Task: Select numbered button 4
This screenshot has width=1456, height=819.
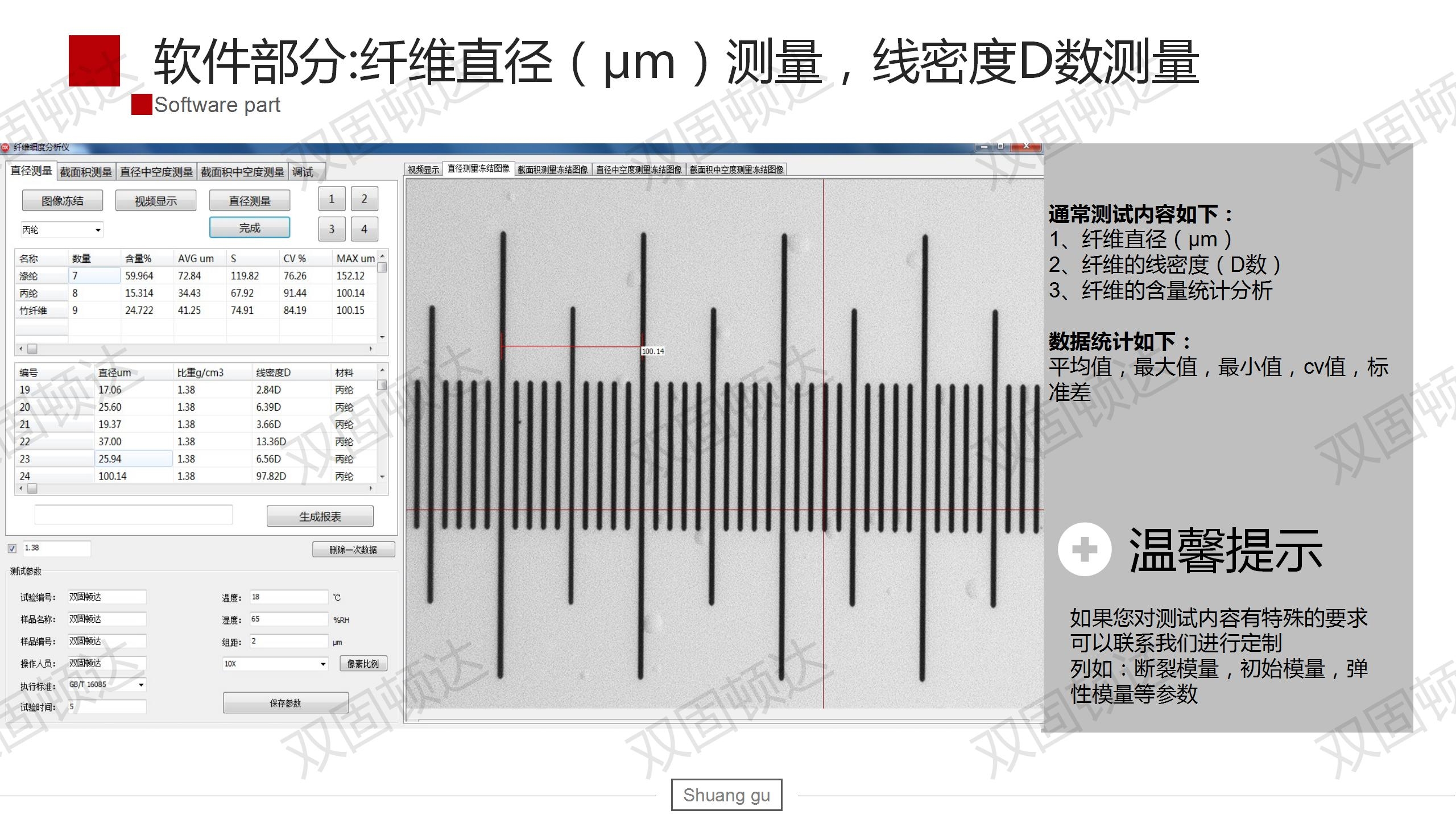Action: coord(364,229)
